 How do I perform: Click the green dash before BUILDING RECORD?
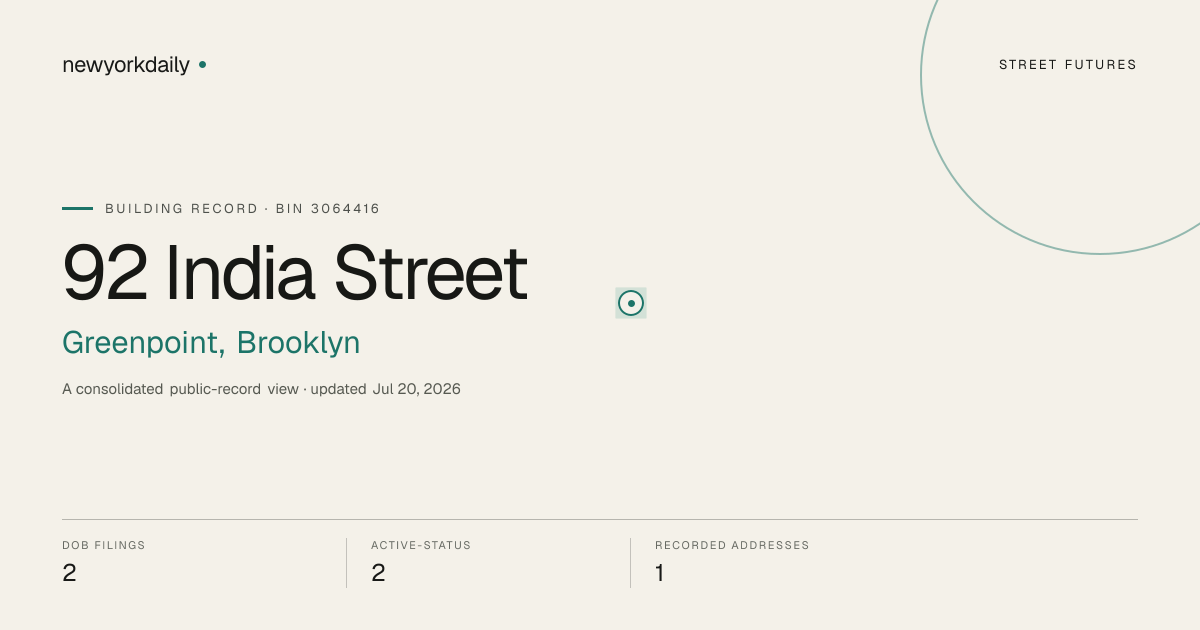77,208
